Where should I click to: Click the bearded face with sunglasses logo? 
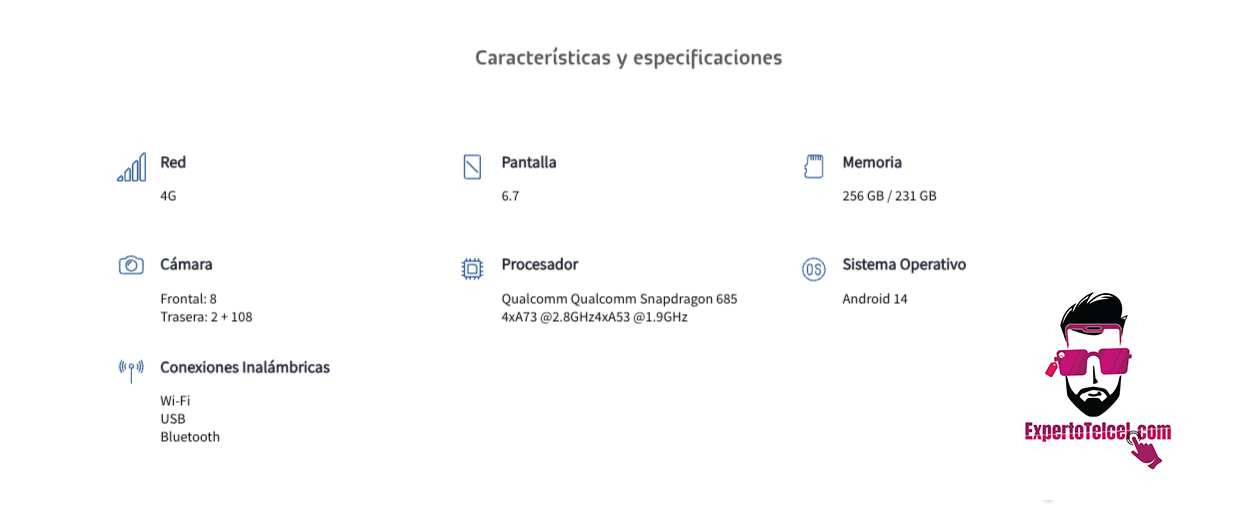click(x=1092, y=355)
